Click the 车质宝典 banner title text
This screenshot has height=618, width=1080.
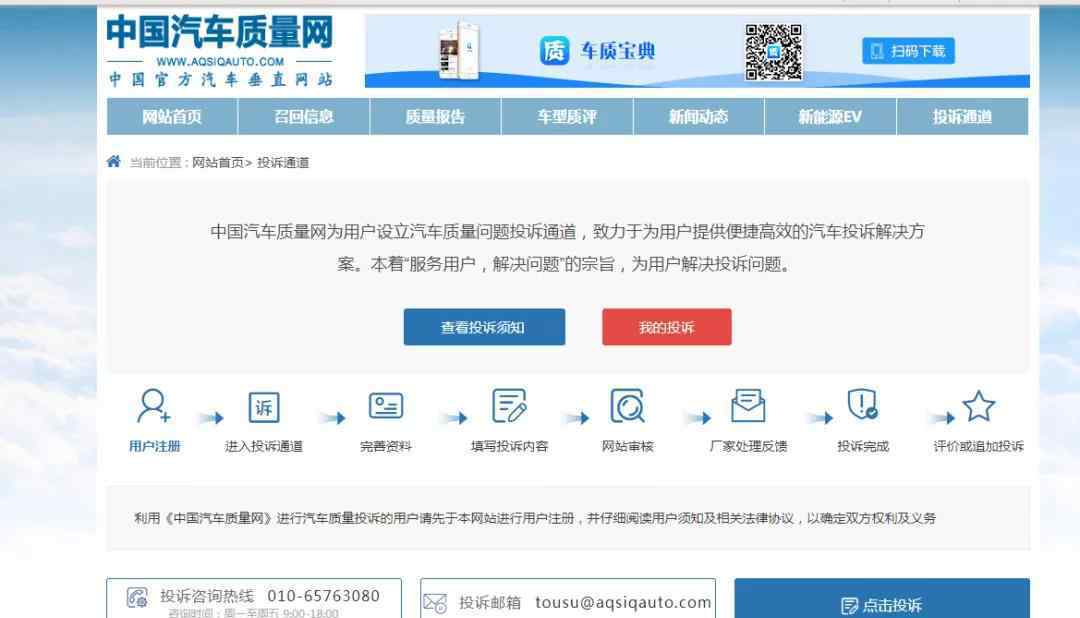(x=618, y=51)
